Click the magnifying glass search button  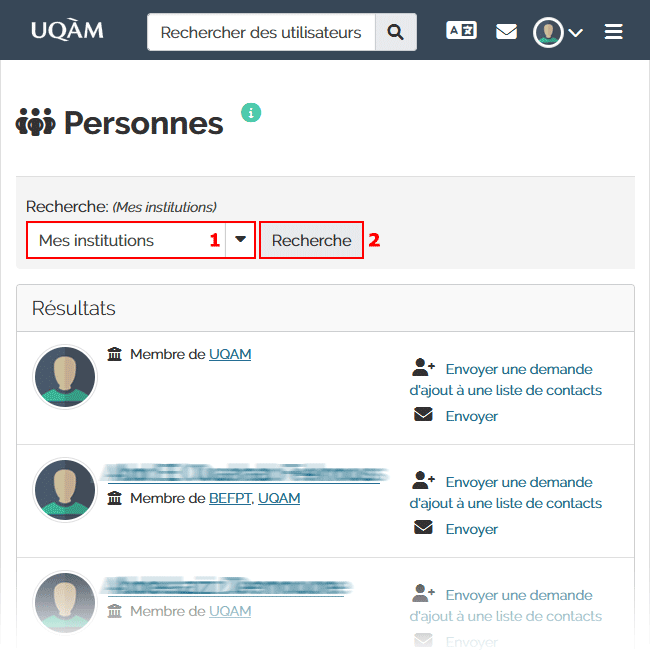(396, 32)
